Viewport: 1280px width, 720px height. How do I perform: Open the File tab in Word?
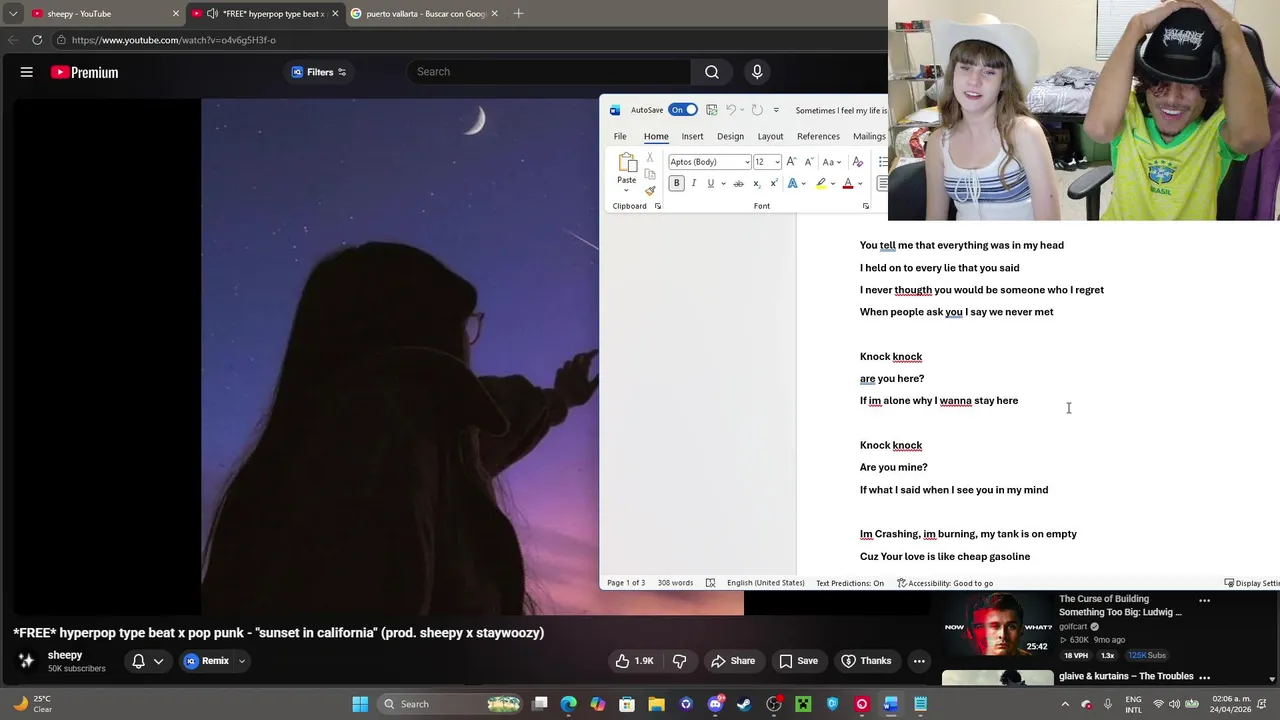pos(620,136)
